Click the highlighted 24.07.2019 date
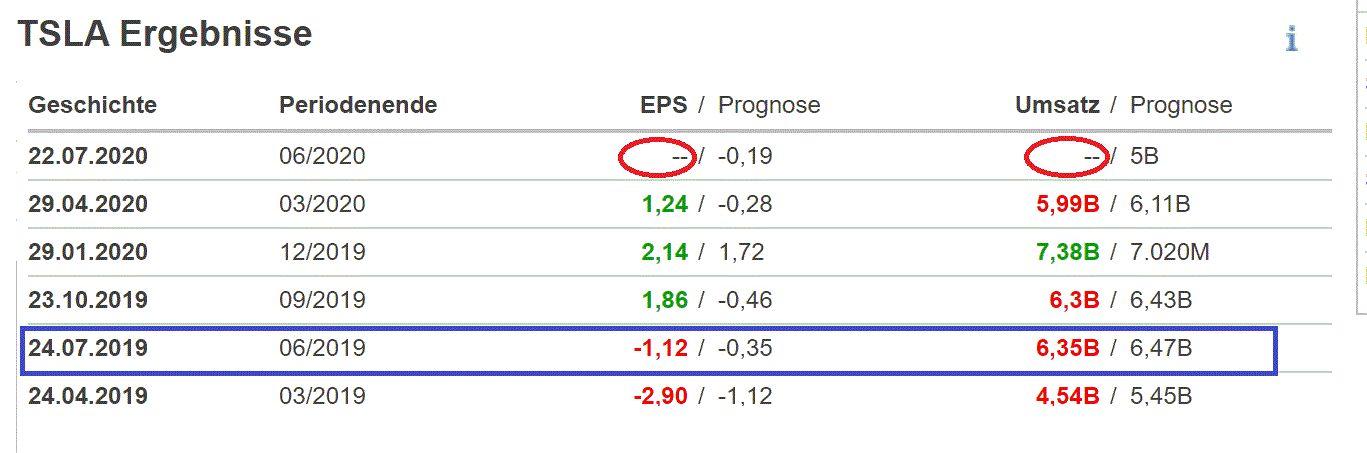The image size is (1367, 453). pos(88,348)
